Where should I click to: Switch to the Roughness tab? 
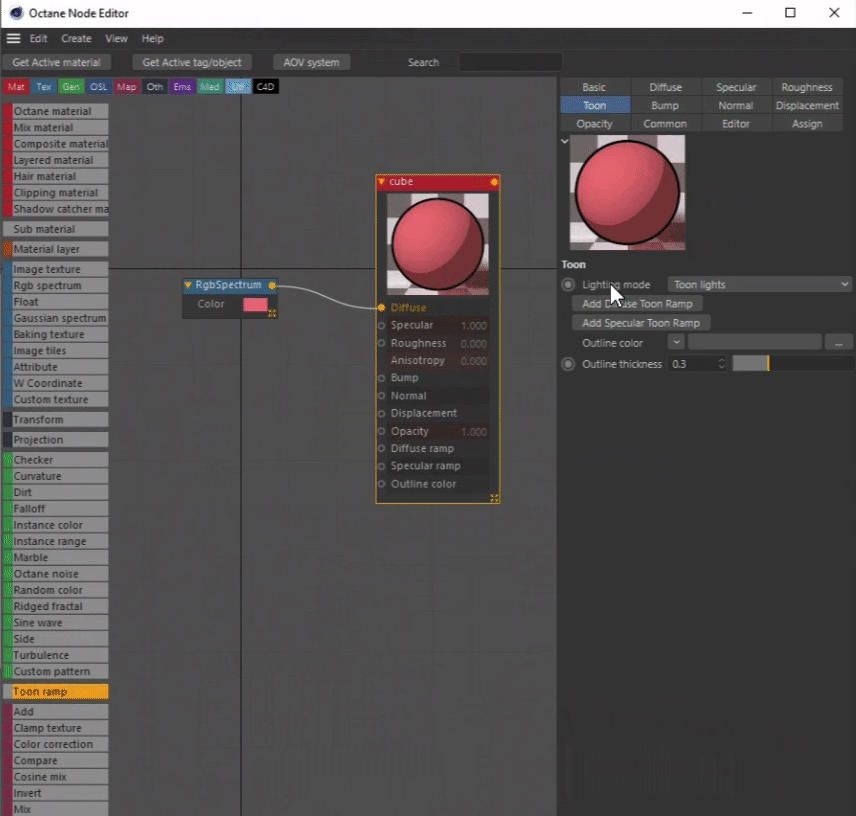coord(807,87)
